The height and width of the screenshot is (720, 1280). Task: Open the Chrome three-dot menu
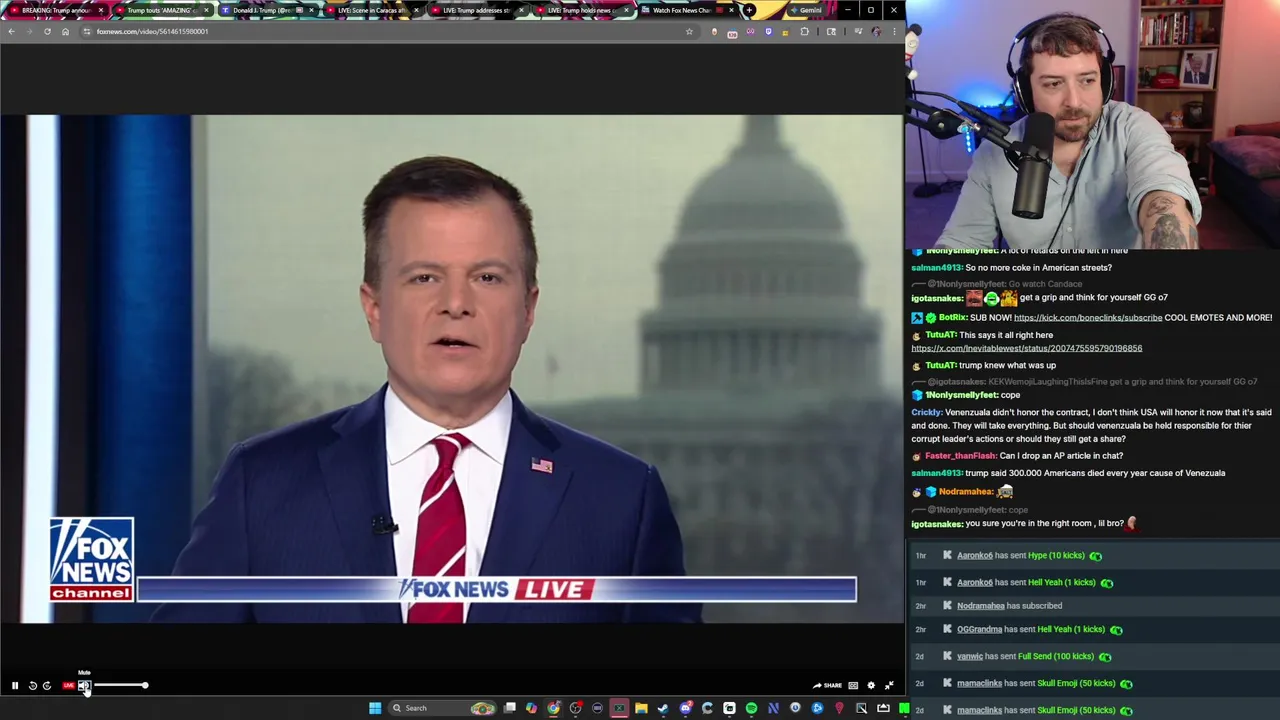click(894, 31)
